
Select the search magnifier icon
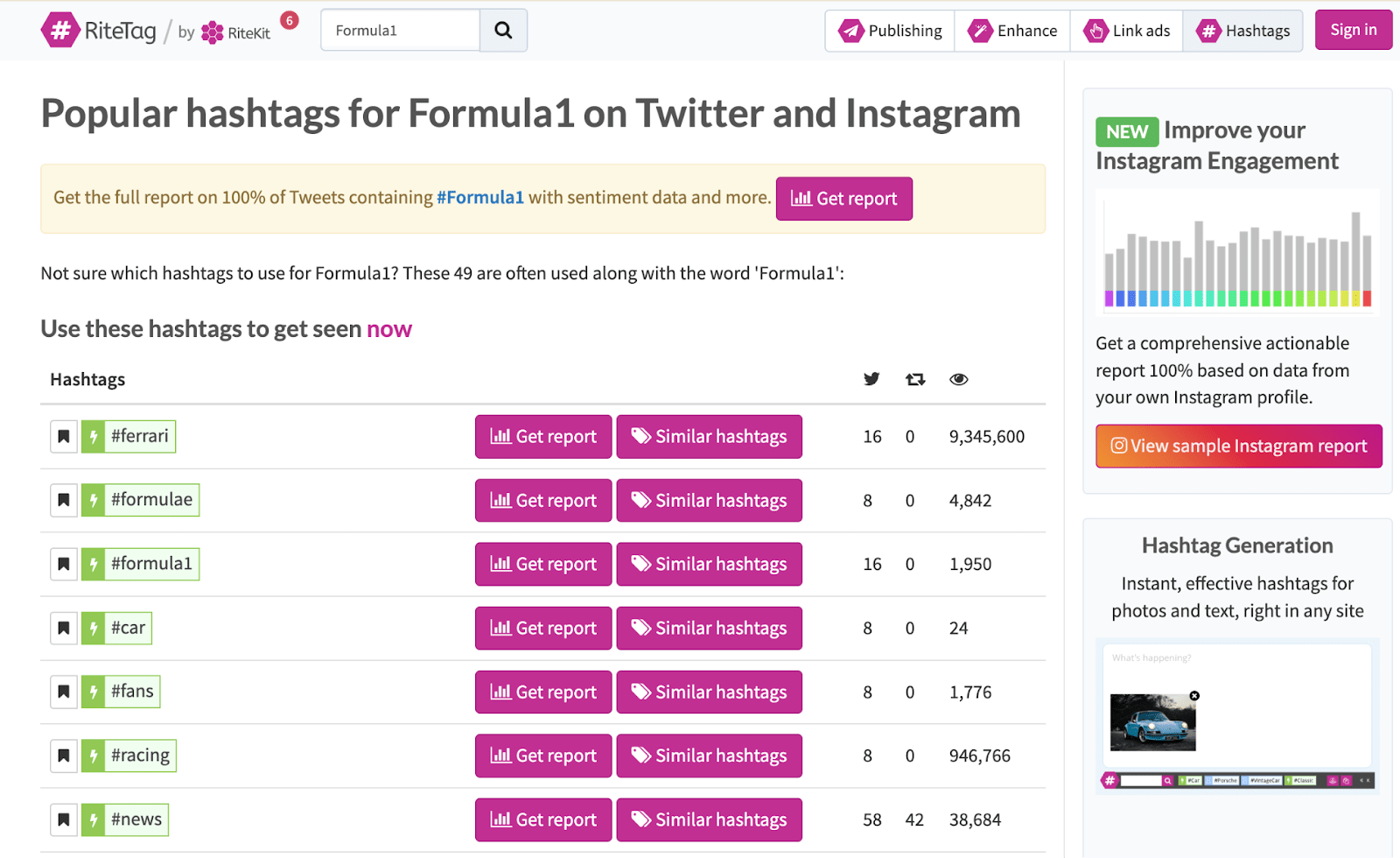pos(503,29)
